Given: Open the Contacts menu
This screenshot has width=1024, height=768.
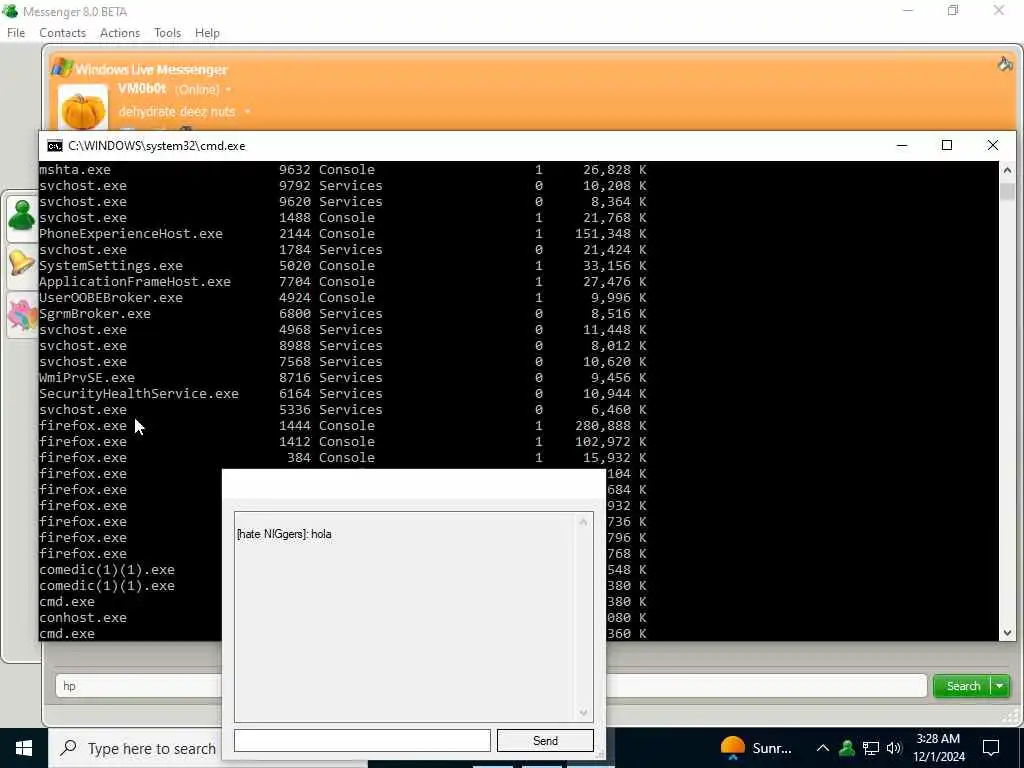Looking at the screenshot, I should pyautogui.click(x=62, y=33).
